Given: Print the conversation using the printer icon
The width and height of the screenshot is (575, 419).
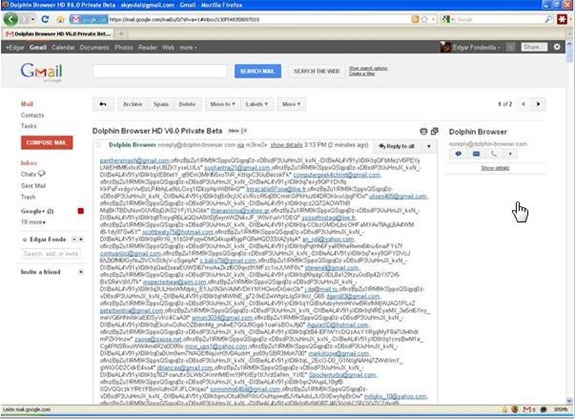Looking at the screenshot, I should (x=424, y=131).
